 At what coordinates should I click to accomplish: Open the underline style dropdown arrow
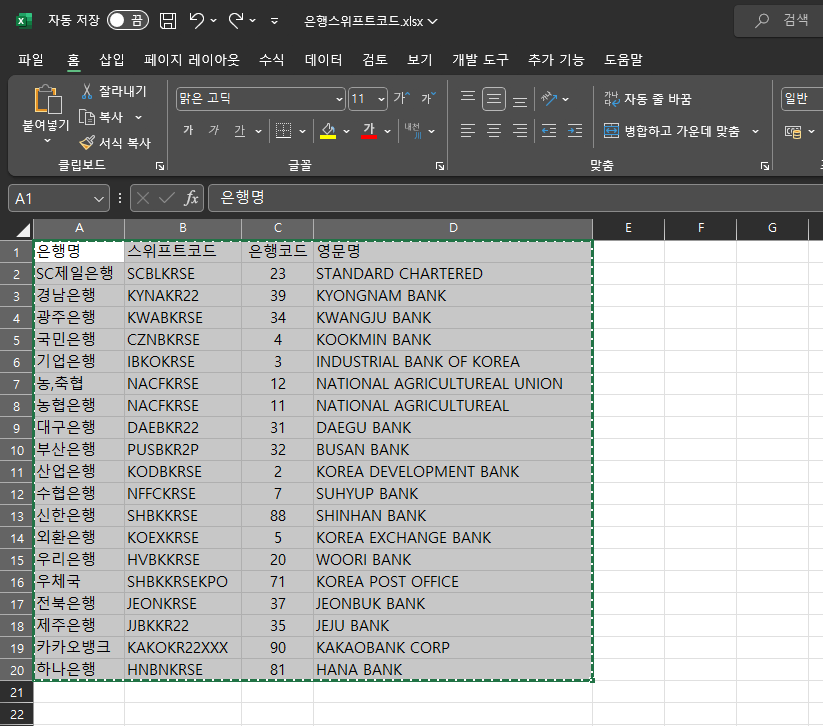[258, 131]
